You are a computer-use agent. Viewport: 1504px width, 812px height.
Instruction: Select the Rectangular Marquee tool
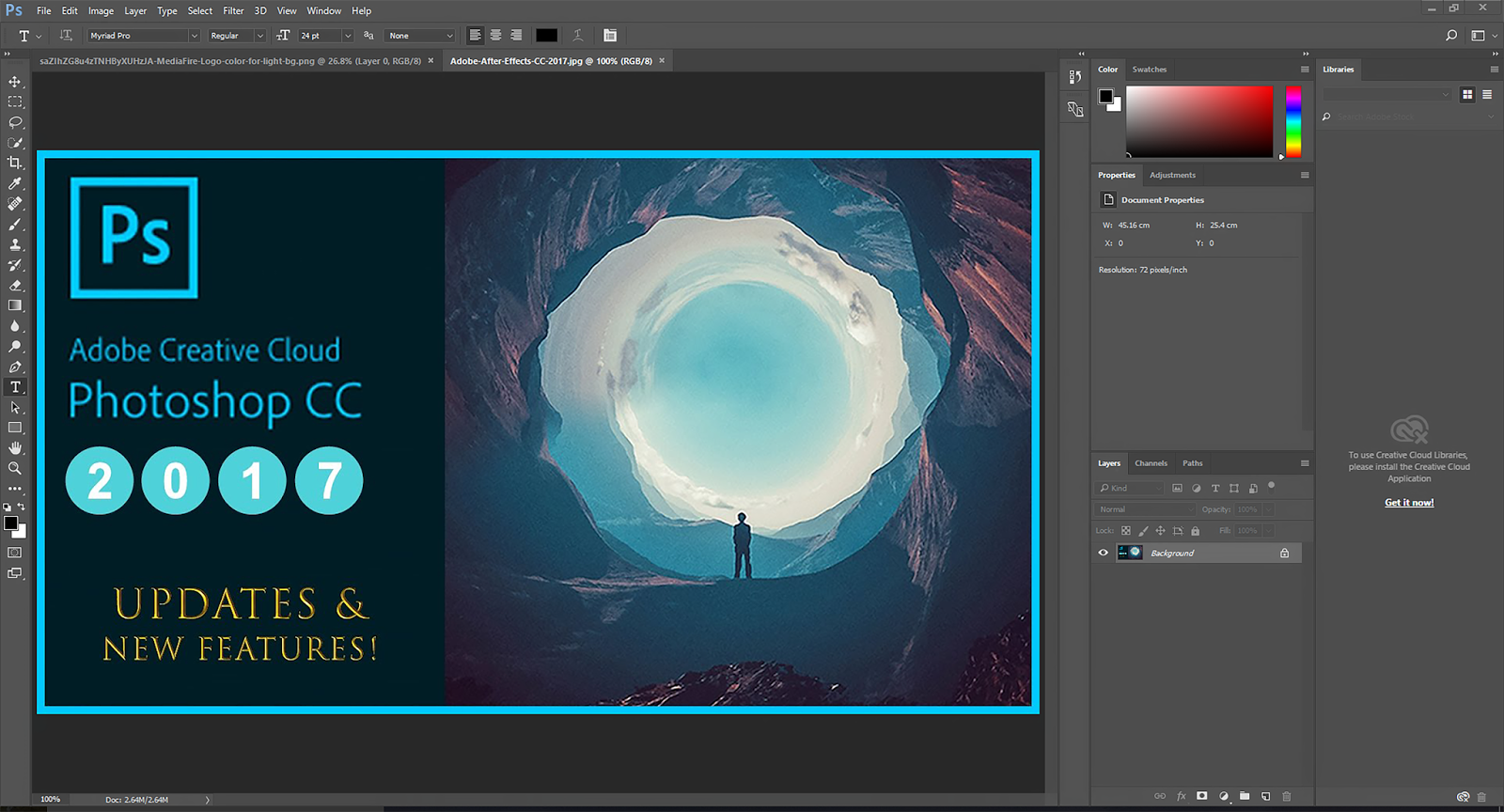click(x=15, y=101)
